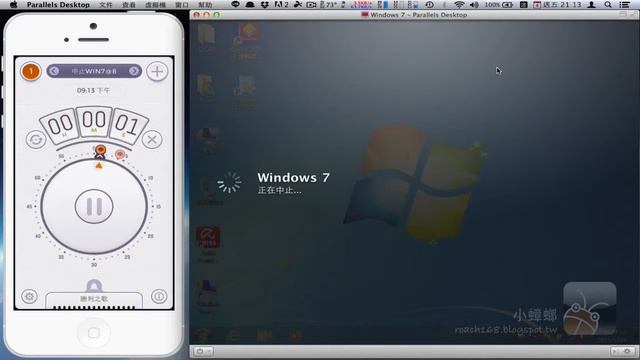The width and height of the screenshot is (640, 360).
Task: Open the alarm sound selector at the bottom
Action: [x=94, y=299]
